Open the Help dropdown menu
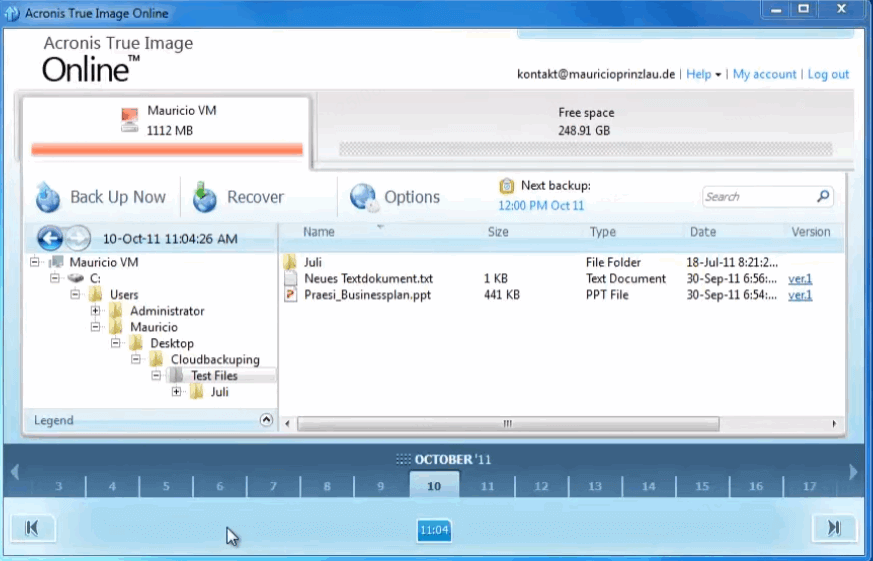The image size is (873, 561). point(703,74)
